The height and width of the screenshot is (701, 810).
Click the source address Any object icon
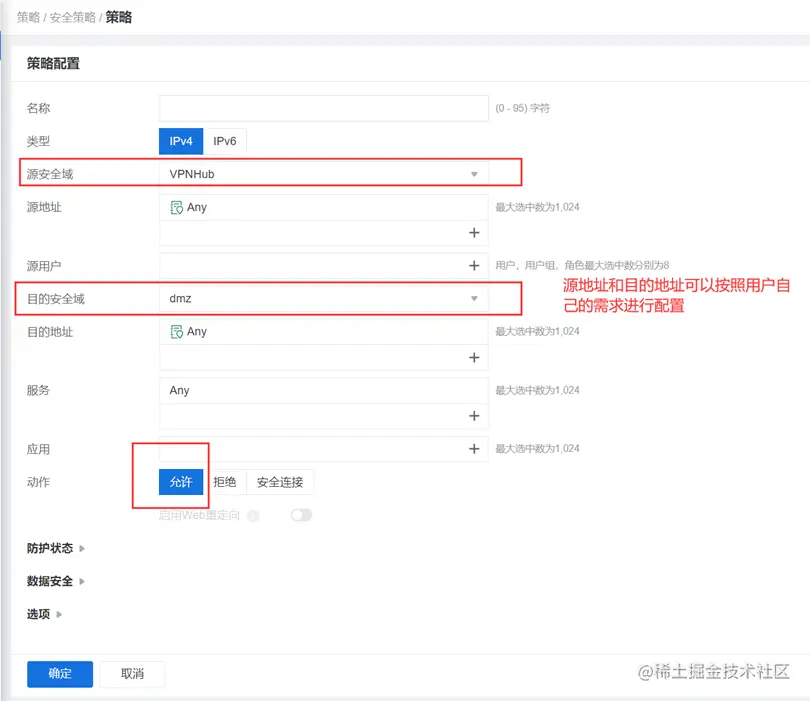coord(176,208)
